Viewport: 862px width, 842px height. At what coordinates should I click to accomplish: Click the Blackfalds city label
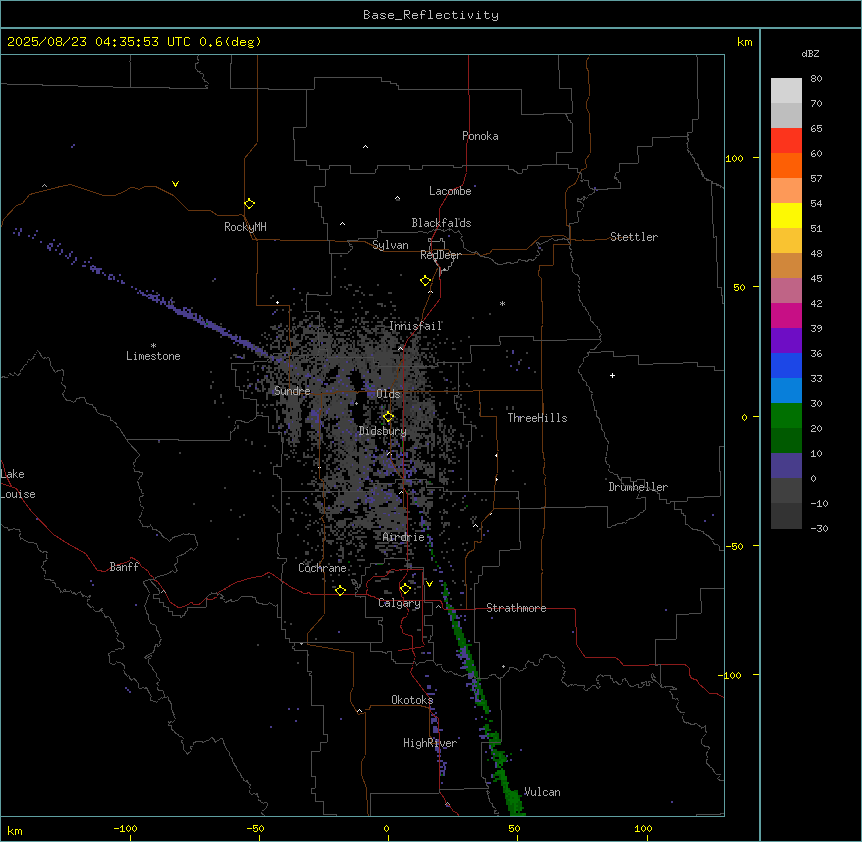[441, 223]
